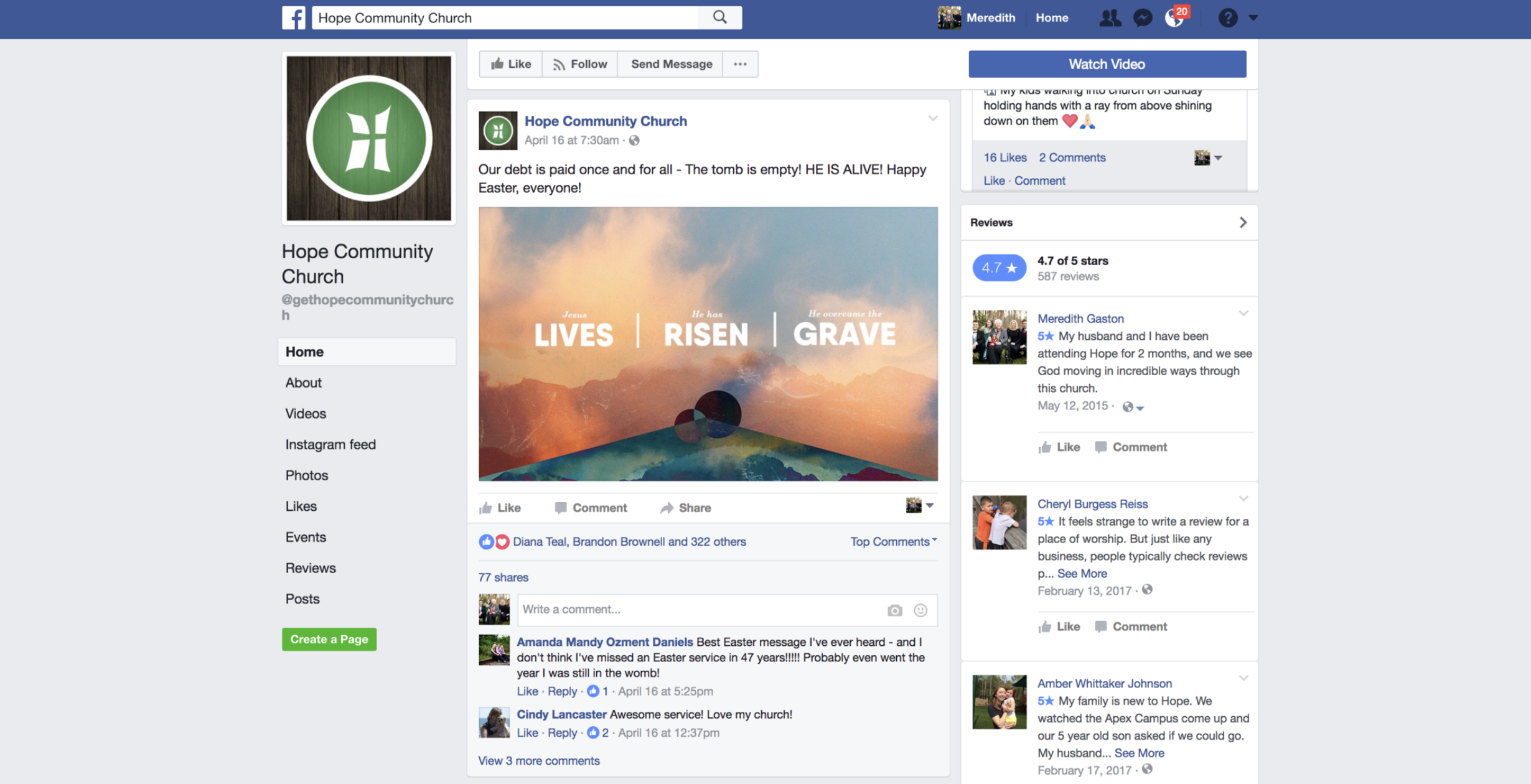The width and height of the screenshot is (1531, 784).
Task: Click Hope Community Church post avatar icon
Action: click(497, 131)
